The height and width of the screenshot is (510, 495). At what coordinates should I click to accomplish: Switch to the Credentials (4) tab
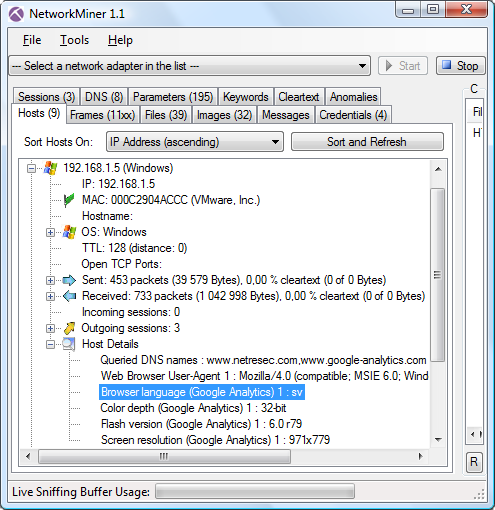point(353,115)
